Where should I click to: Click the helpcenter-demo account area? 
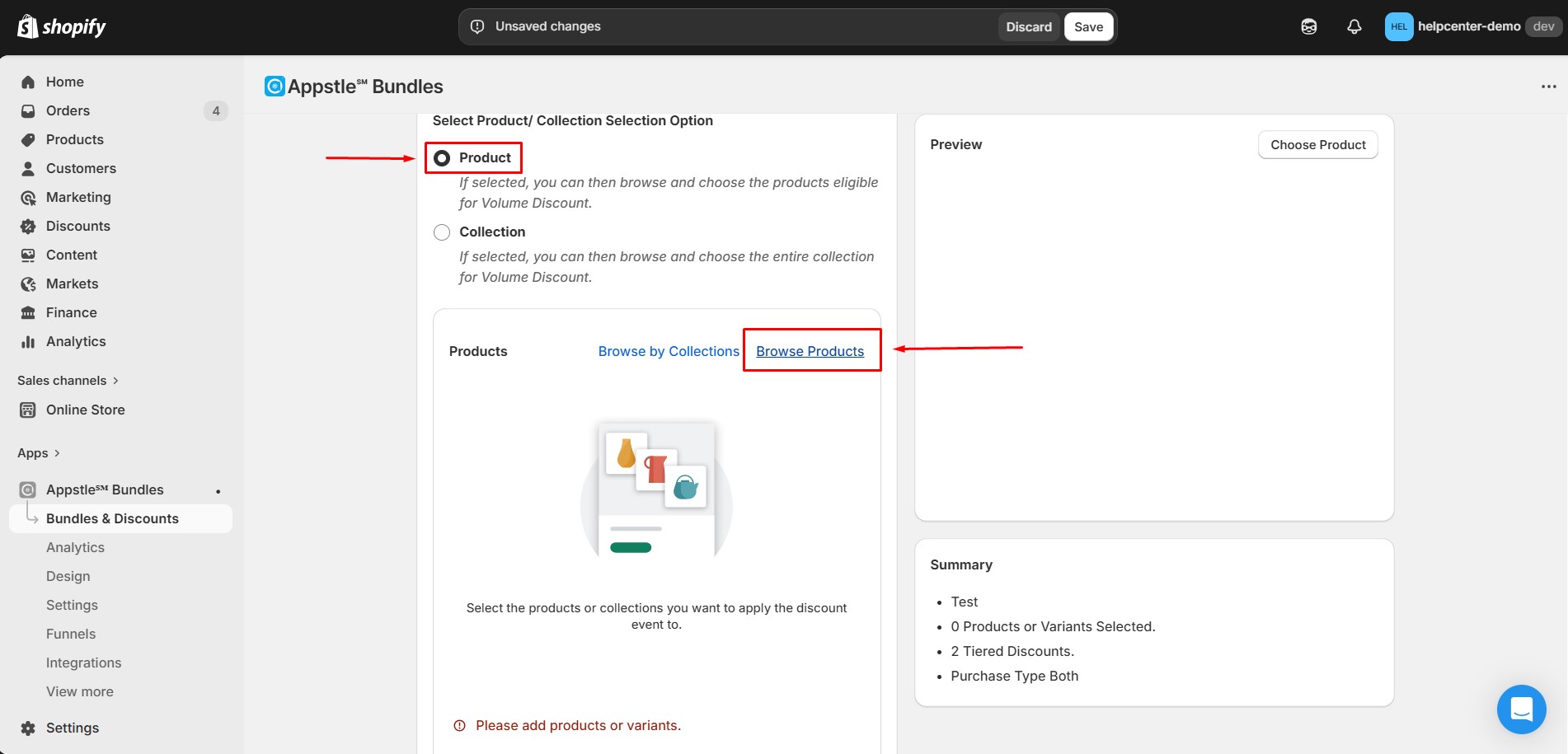point(1467,26)
